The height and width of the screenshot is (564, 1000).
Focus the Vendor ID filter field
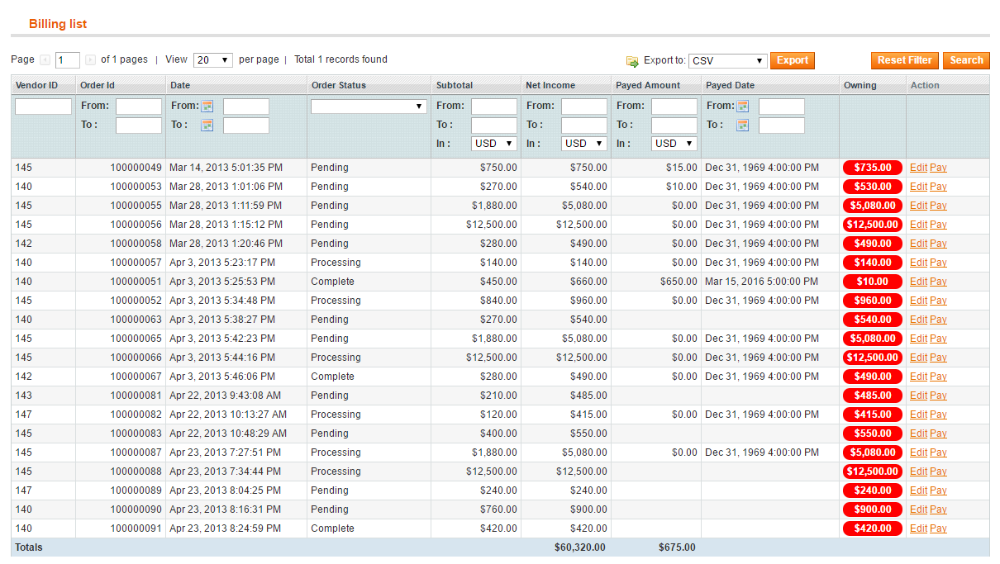tap(43, 107)
